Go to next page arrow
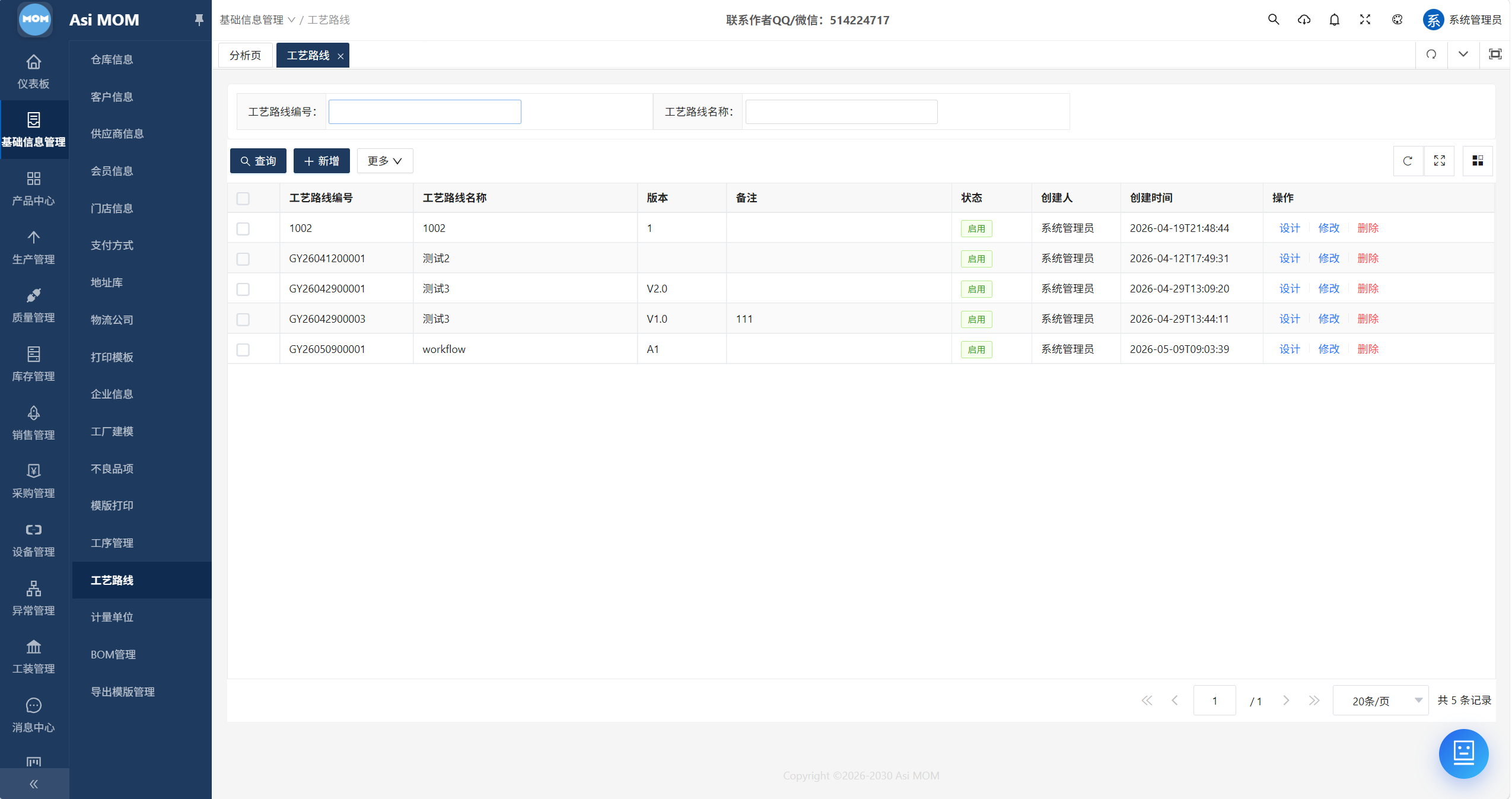 [x=1286, y=701]
